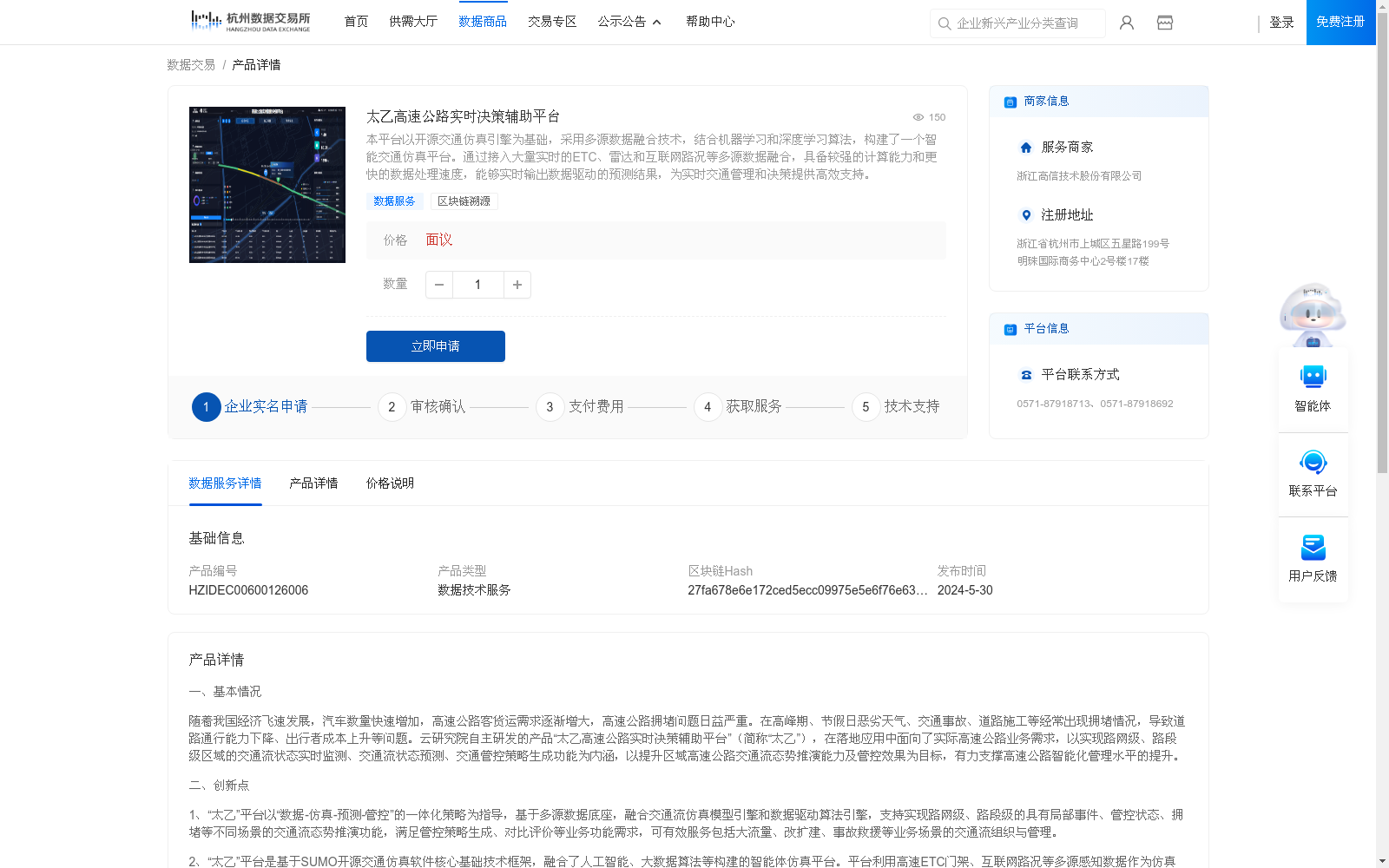The height and width of the screenshot is (868, 1389).
Task: Open the 联系平台 headset icon
Action: point(1313,462)
